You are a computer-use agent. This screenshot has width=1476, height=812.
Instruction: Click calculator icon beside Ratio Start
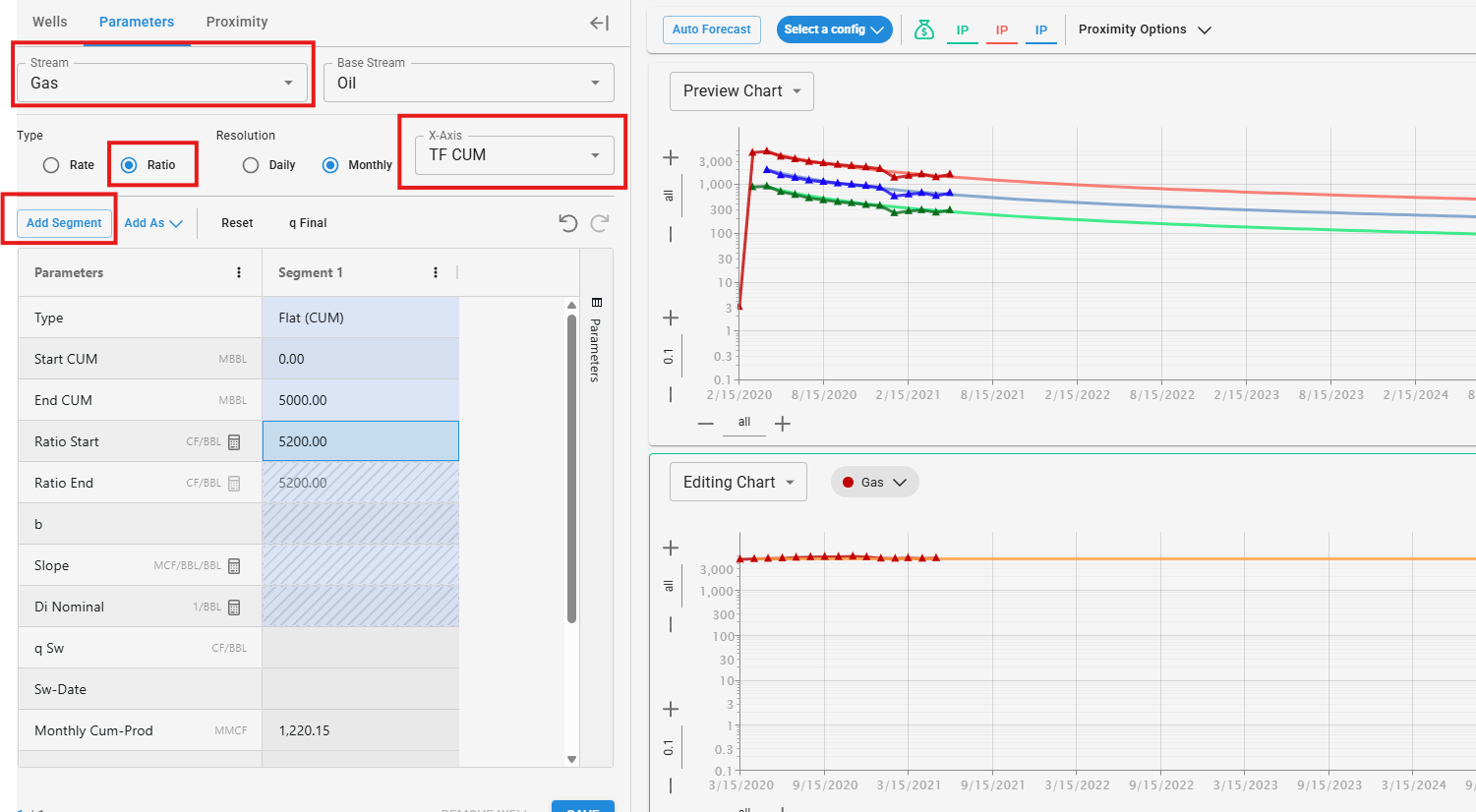(x=234, y=442)
